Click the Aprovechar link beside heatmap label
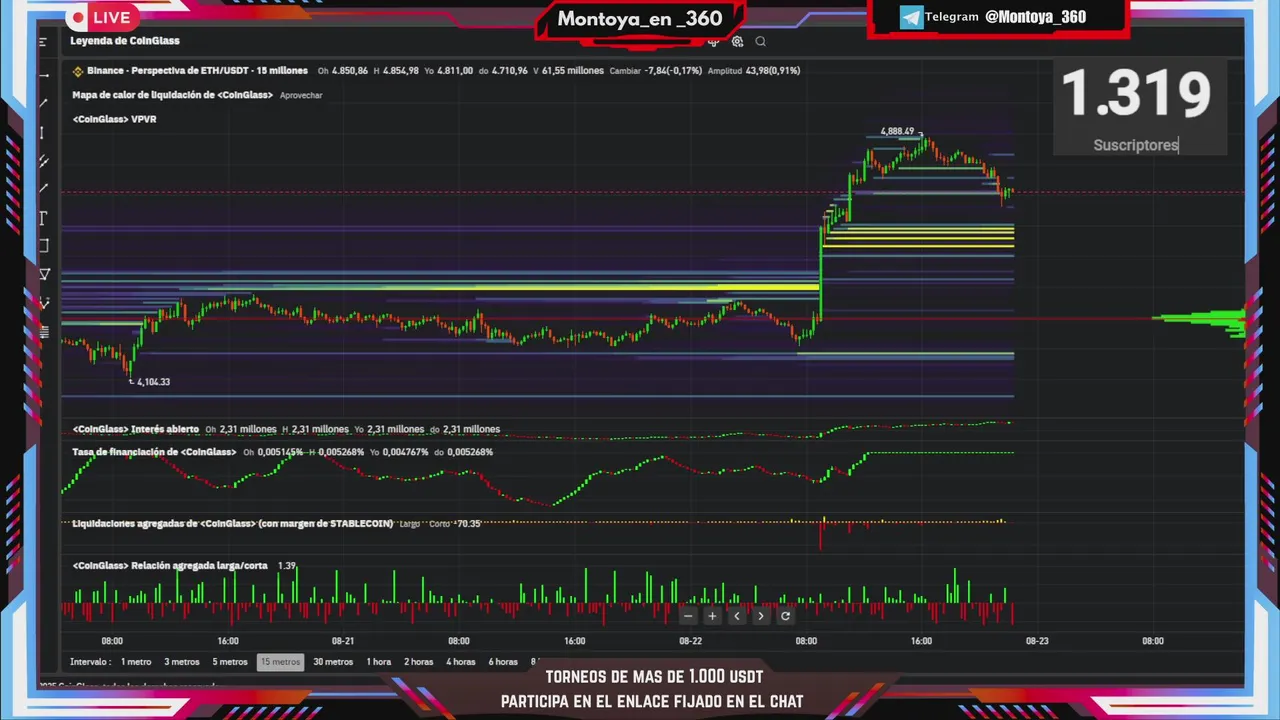This screenshot has height=720, width=1280. coord(301,96)
